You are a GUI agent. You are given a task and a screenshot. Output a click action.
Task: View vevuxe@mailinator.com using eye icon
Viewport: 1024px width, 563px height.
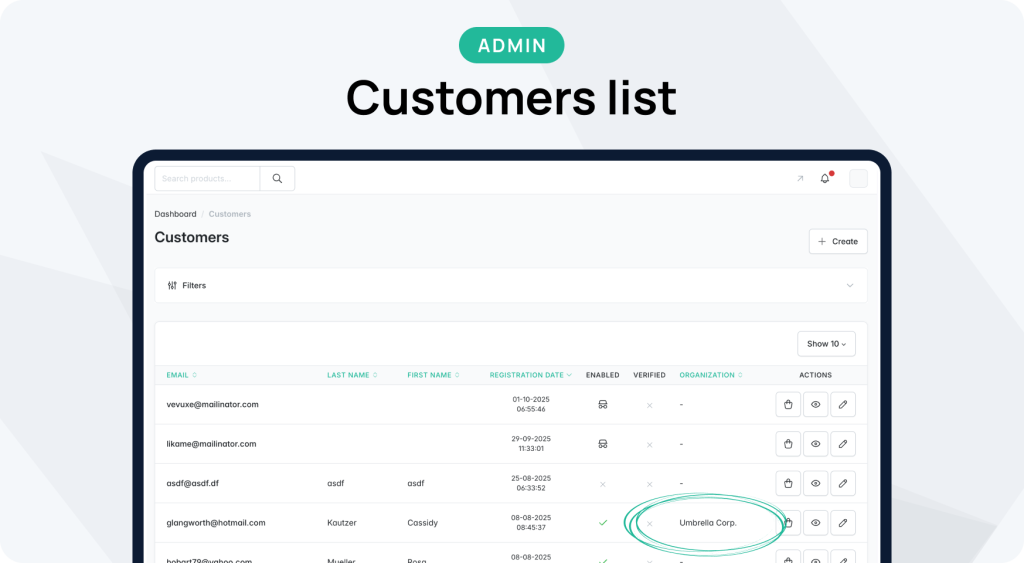[816, 405]
